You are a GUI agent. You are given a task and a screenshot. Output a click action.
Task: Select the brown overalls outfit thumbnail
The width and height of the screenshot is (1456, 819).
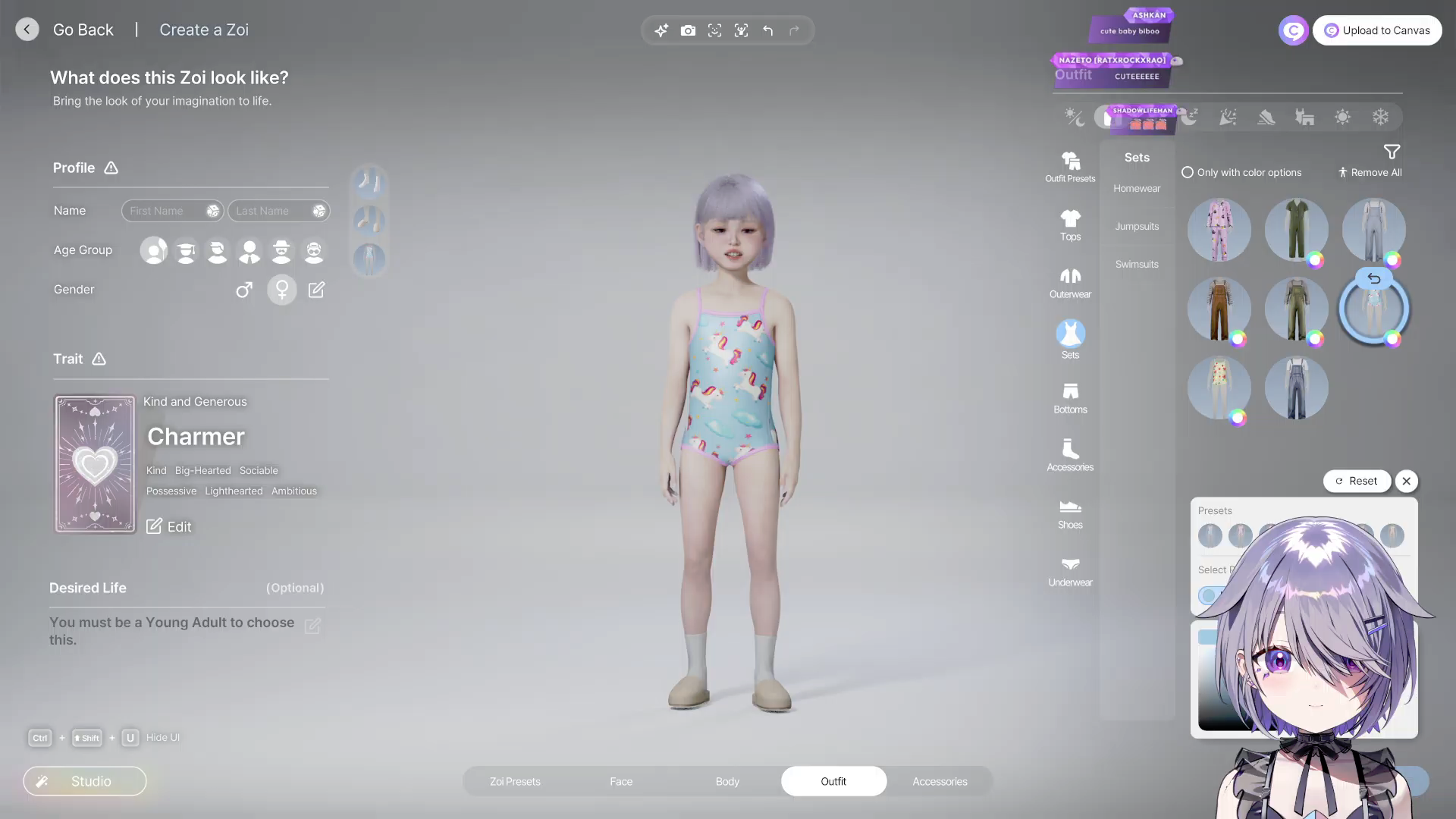coord(1219,309)
